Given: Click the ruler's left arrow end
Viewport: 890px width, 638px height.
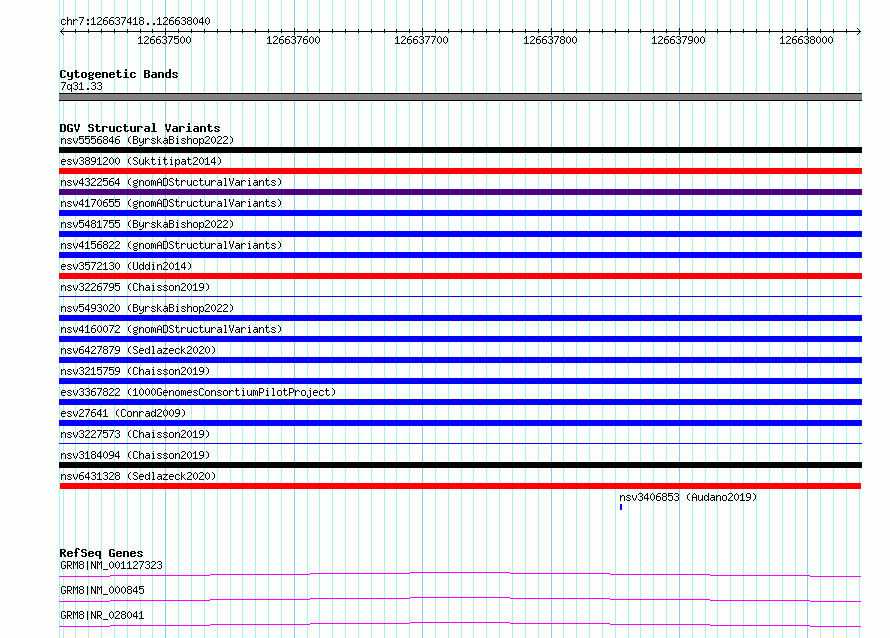Looking at the screenshot, I should [62, 31].
